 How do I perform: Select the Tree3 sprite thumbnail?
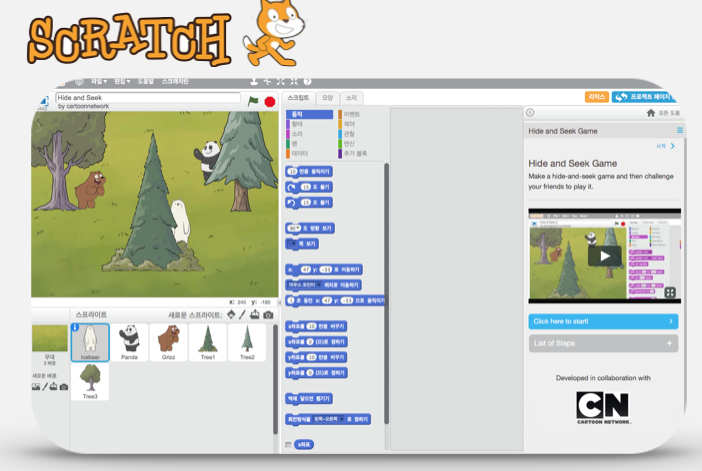click(90, 381)
